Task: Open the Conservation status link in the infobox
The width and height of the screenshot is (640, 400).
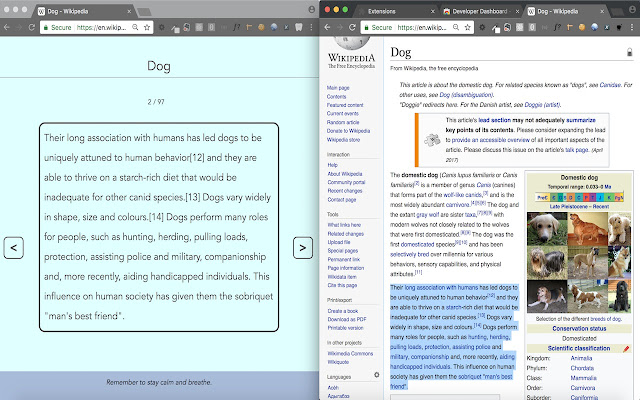Action: (579, 329)
